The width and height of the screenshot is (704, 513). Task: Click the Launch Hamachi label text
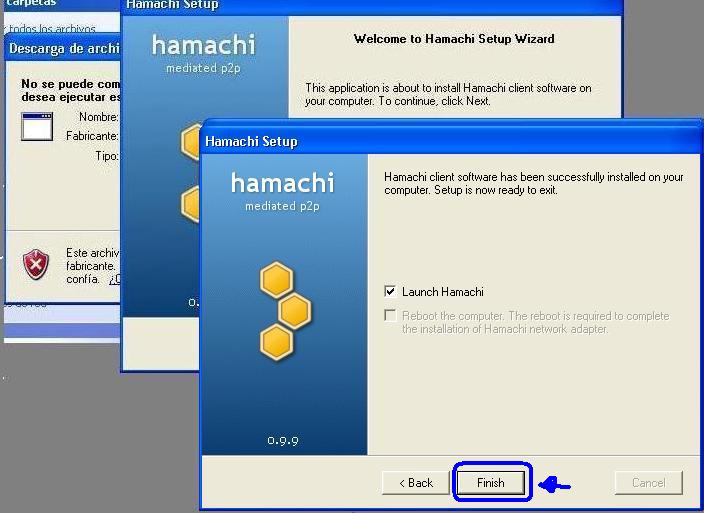[x=443, y=292]
